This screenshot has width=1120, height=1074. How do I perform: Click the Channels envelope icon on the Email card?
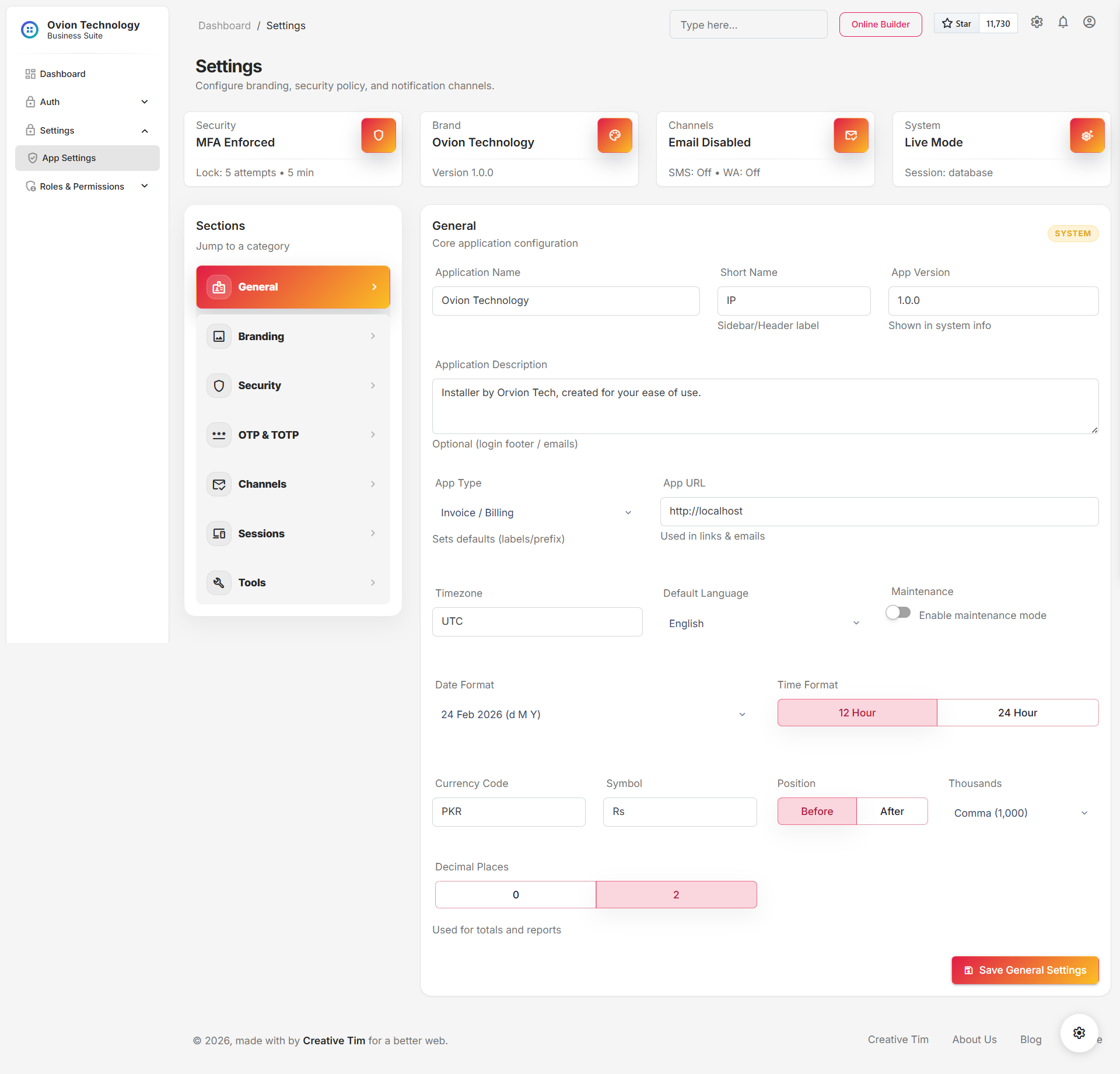(850, 135)
